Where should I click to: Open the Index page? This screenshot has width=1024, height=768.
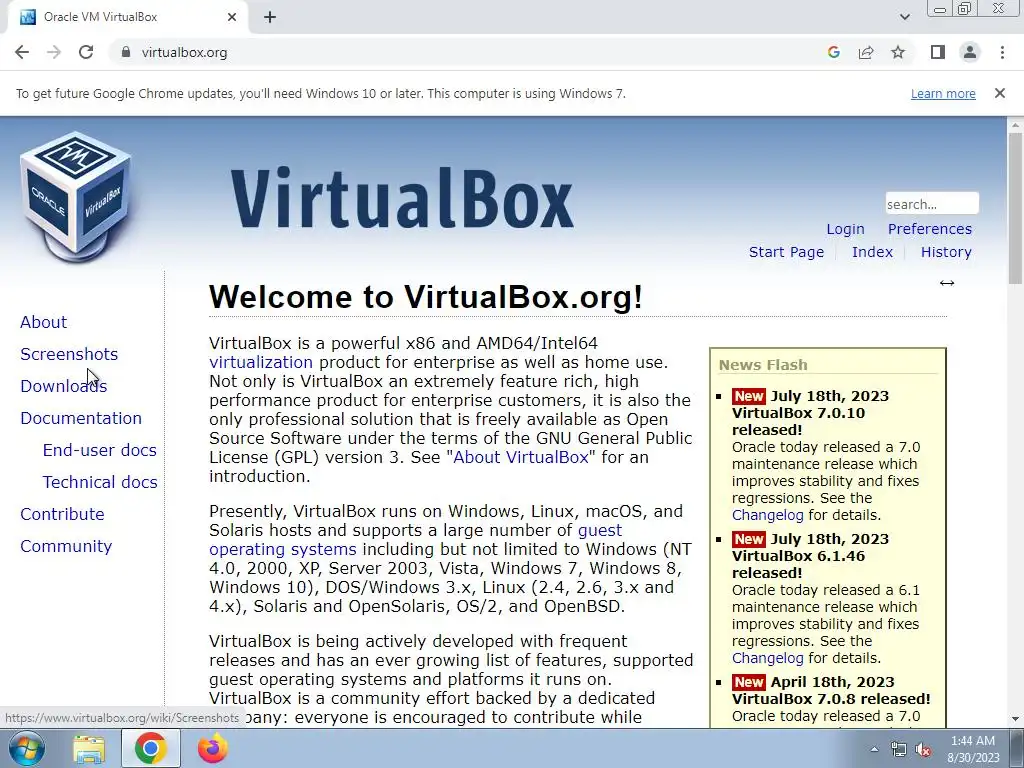(872, 252)
